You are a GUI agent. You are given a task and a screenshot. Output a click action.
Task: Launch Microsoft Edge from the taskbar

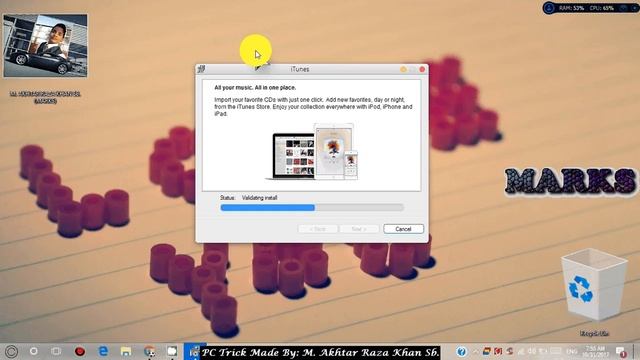tap(103, 351)
